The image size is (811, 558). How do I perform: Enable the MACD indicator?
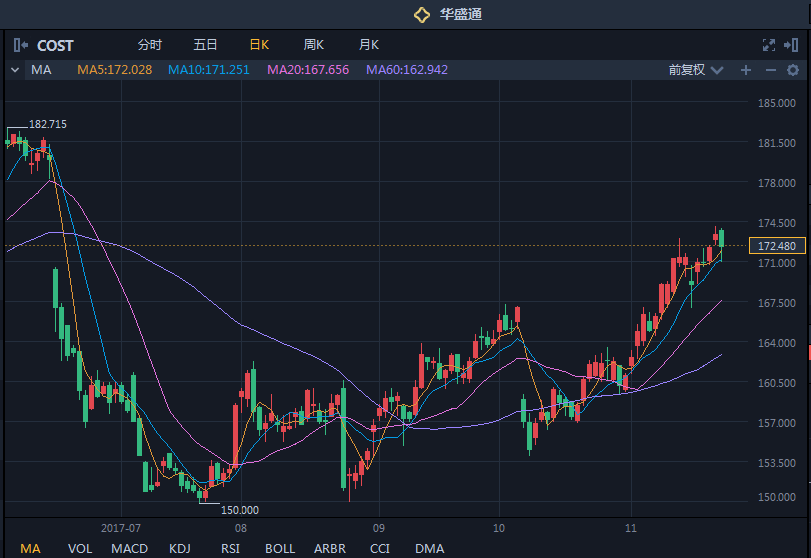pyautogui.click(x=129, y=548)
